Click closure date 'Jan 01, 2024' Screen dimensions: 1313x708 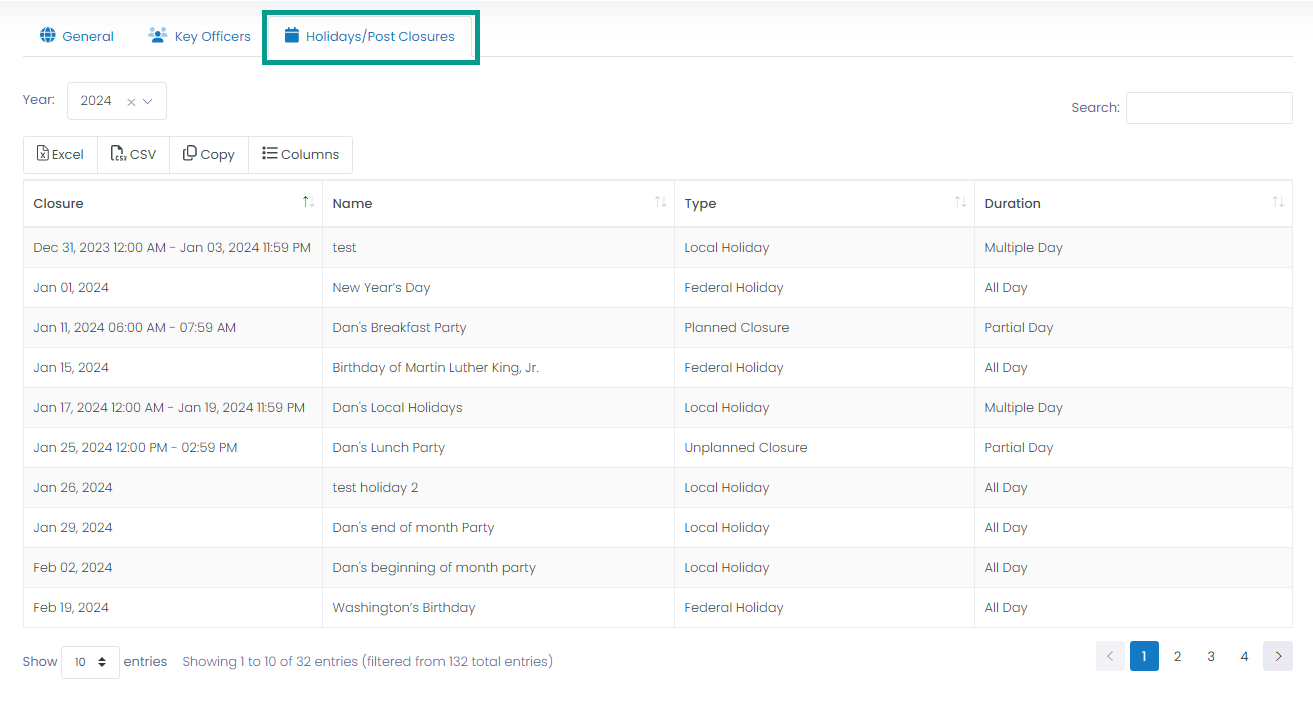click(71, 287)
